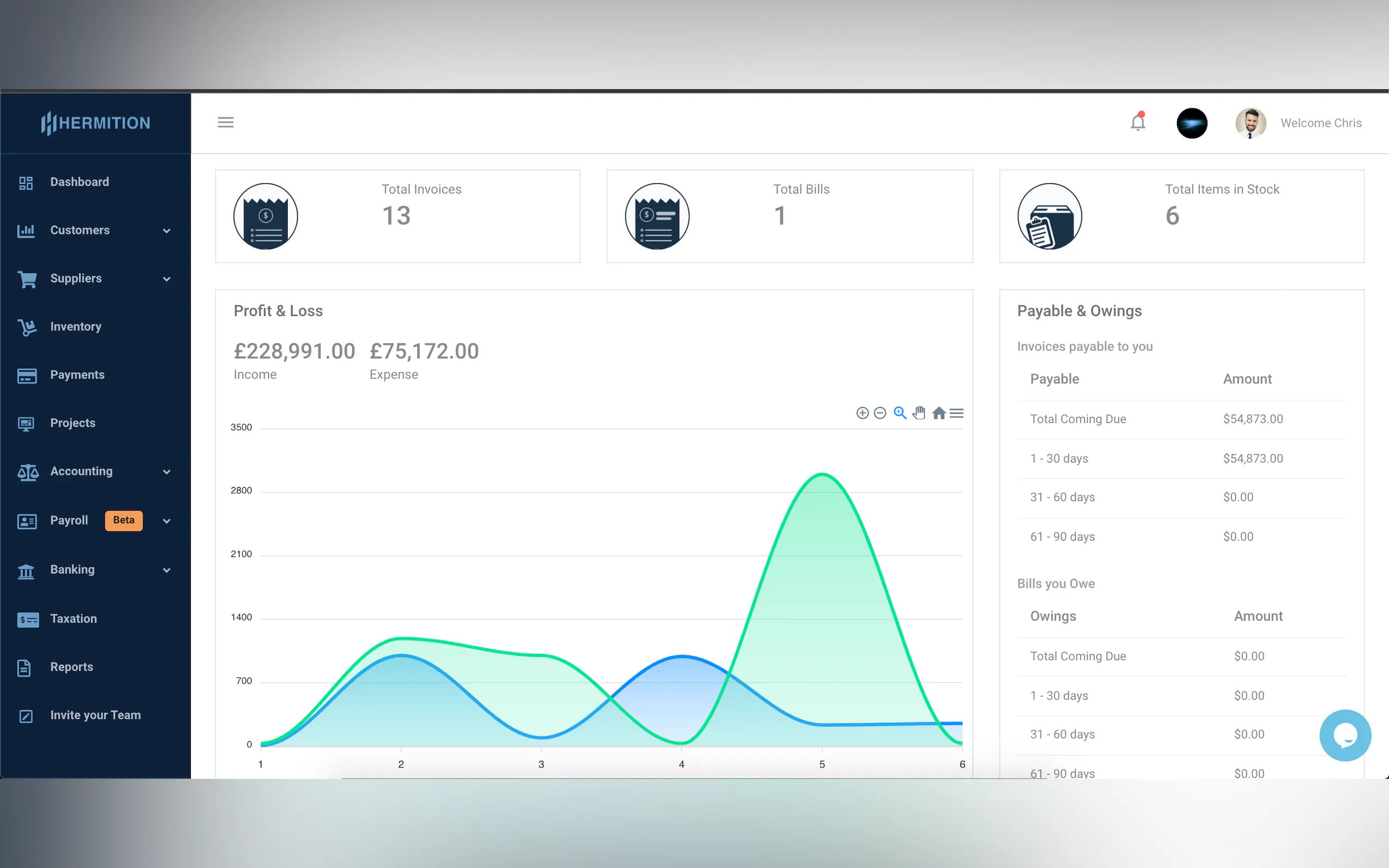The height and width of the screenshot is (868, 1389).
Task: Open the live chat bubble
Action: coord(1345,735)
